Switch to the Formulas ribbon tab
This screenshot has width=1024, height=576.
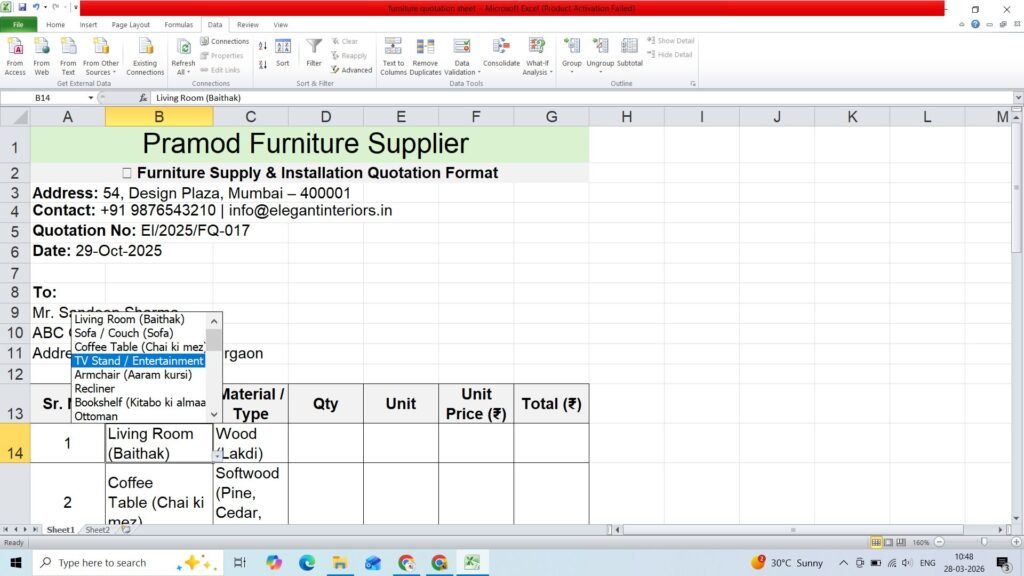[178, 25]
